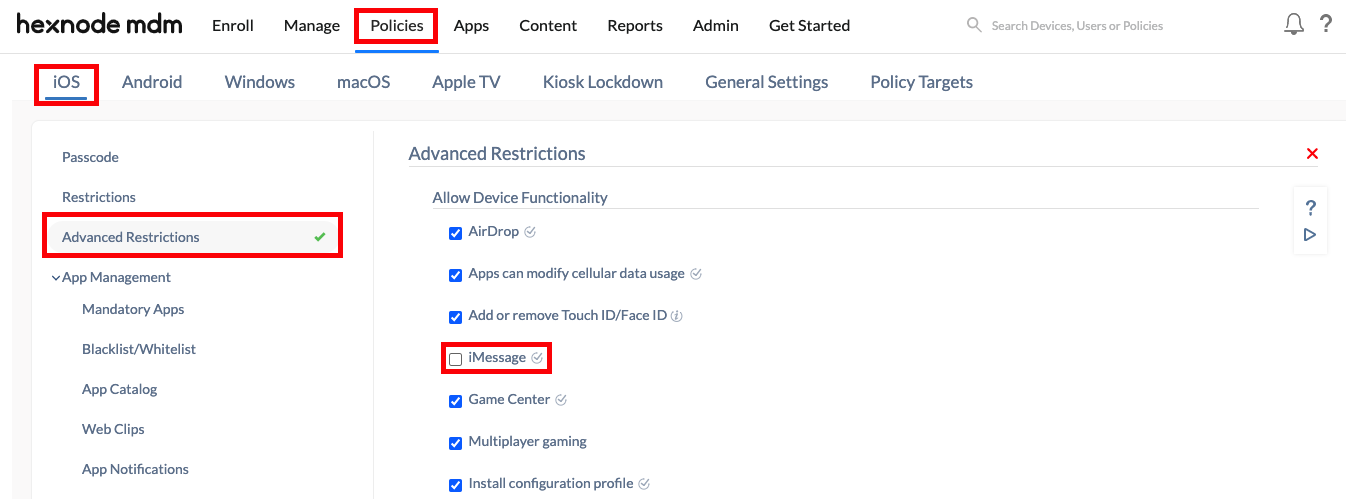Switch to the Kiosk Lockdown tab
The height and width of the screenshot is (499, 1346).
(603, 82)
